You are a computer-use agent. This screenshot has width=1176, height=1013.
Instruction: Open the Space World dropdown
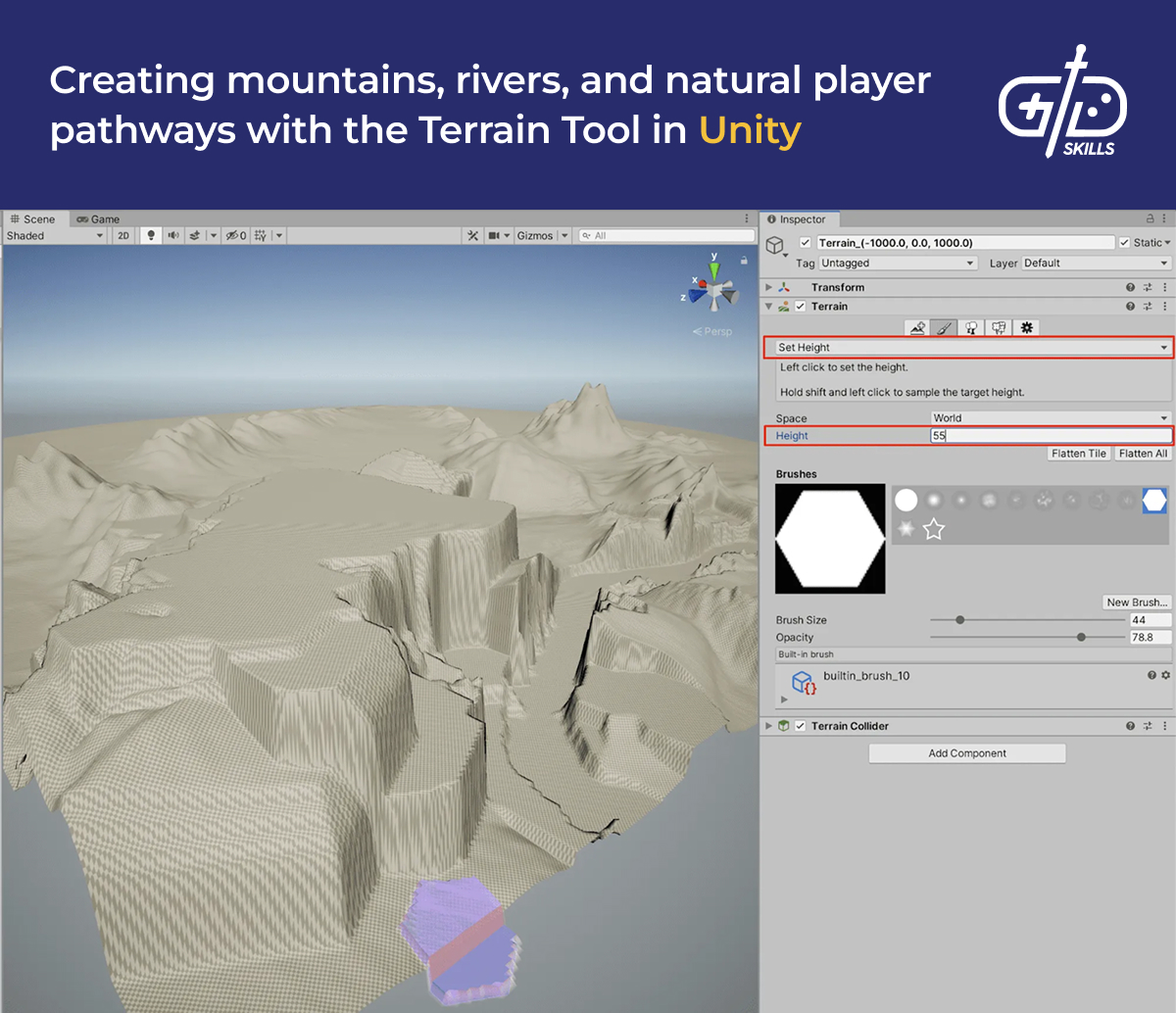click(x=1052, y=418)
